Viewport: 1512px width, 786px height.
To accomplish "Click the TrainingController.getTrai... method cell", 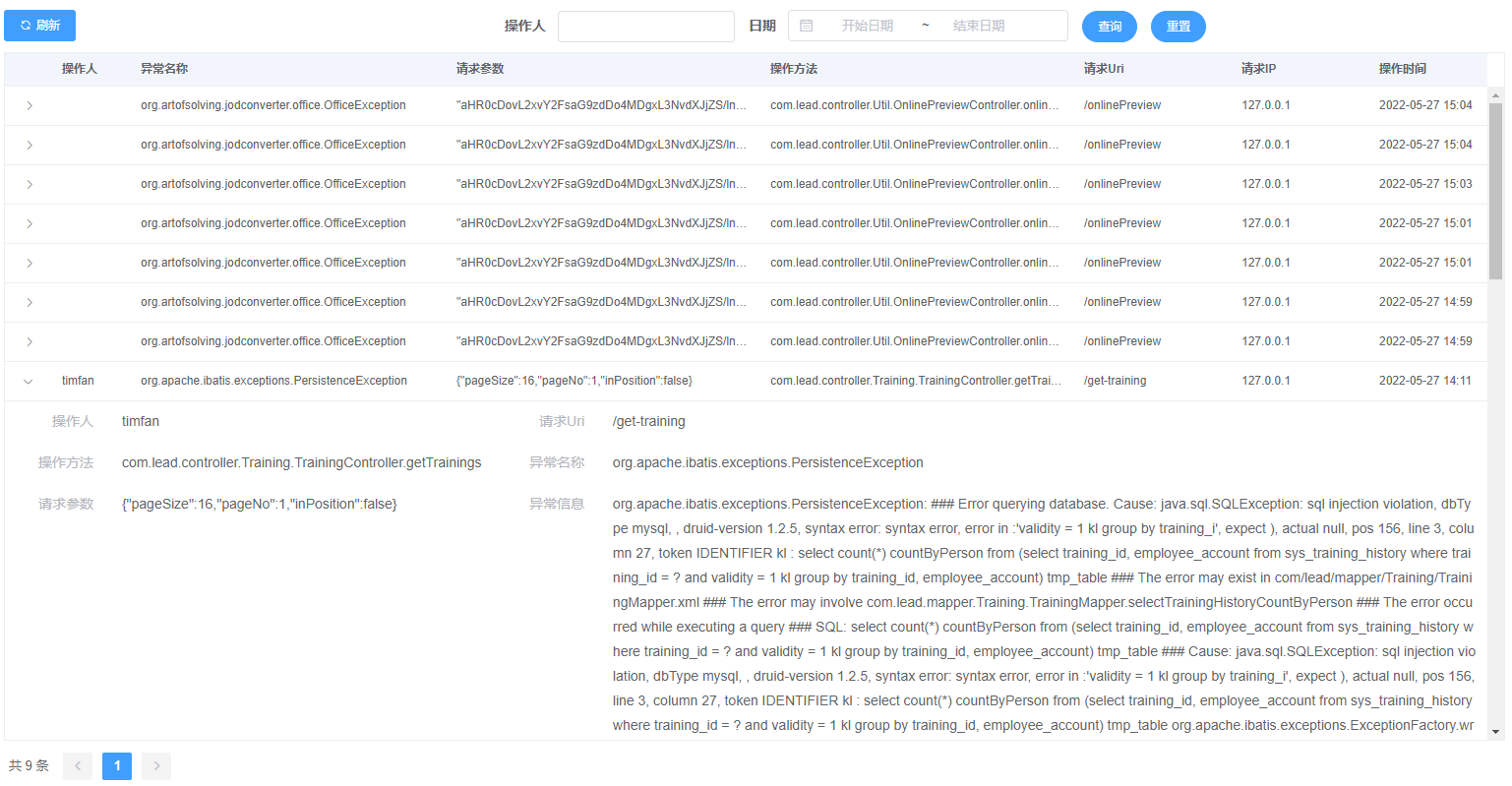I will coord(916,381).
